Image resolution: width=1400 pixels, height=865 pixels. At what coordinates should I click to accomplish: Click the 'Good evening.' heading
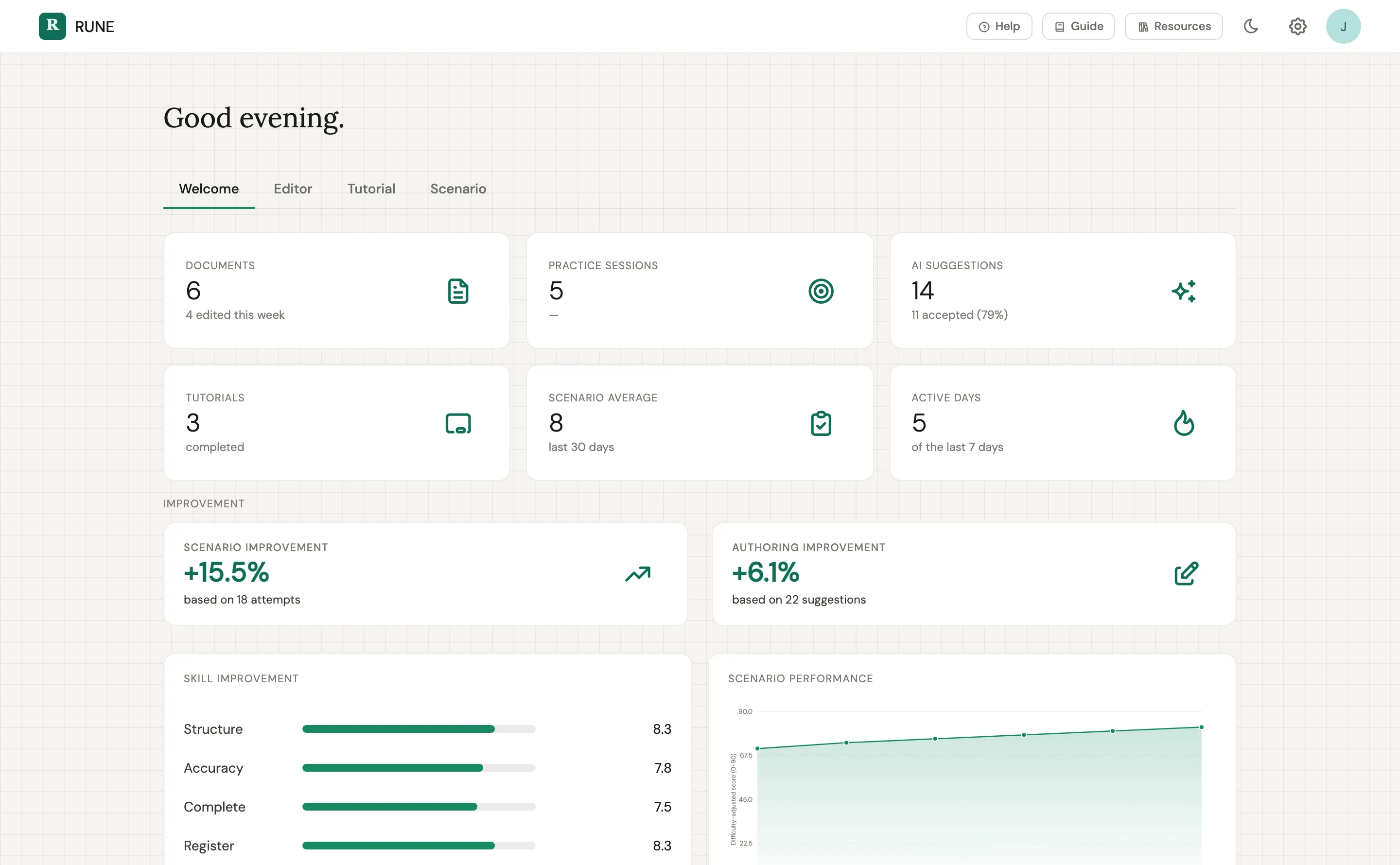coord(253,119)
